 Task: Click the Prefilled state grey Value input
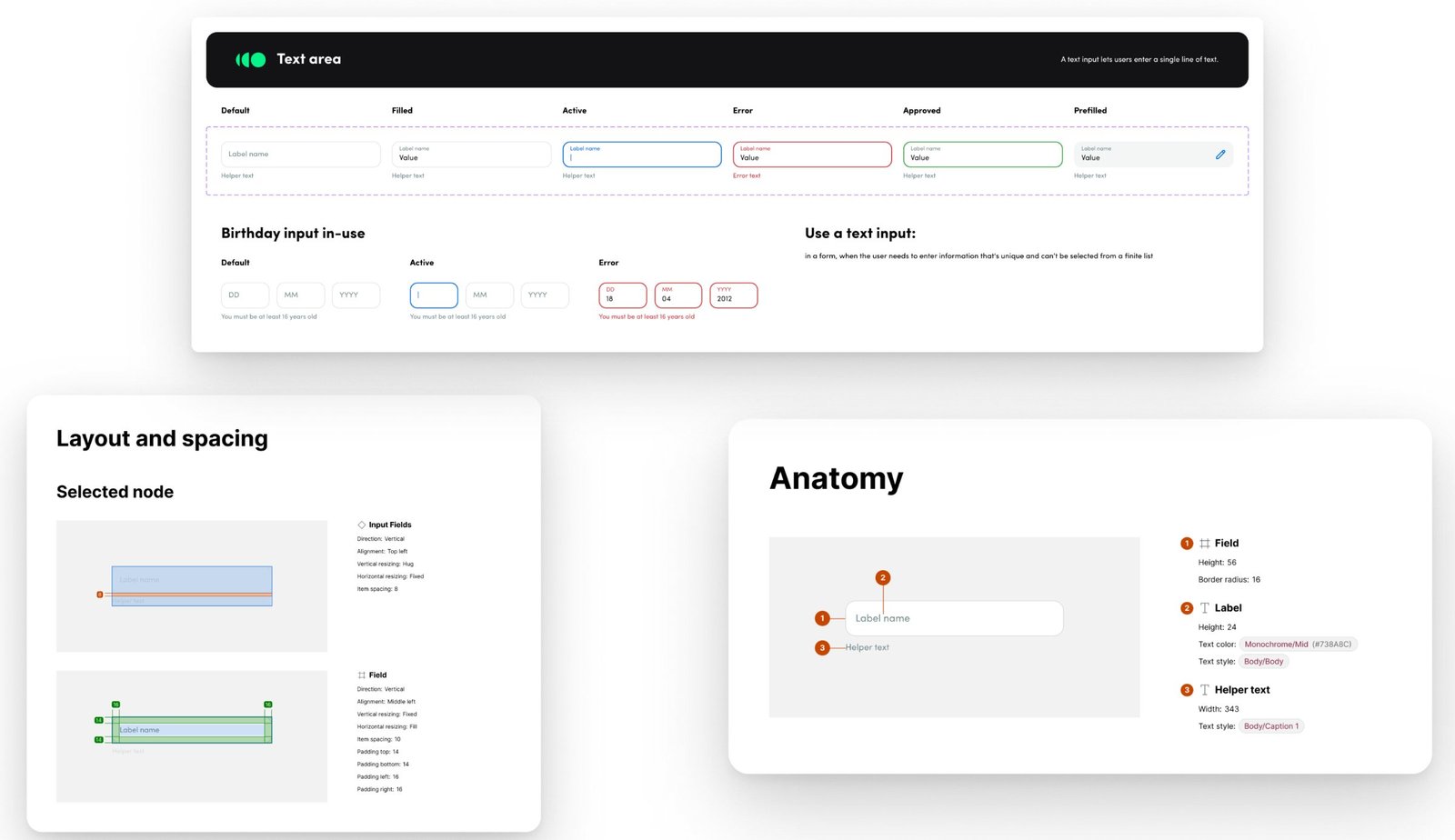point(1153,155)
